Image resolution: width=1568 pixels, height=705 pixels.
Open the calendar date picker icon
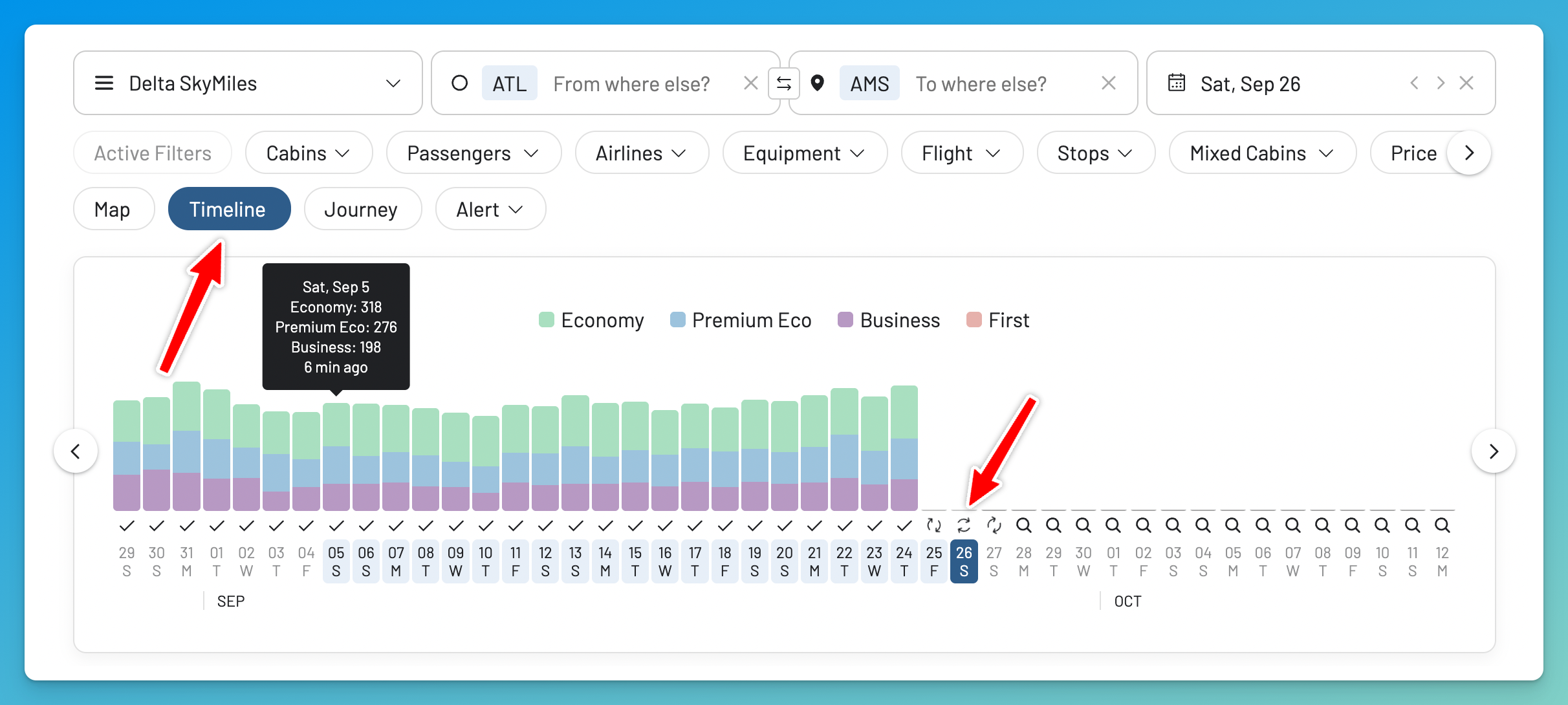click(1177, 83)
